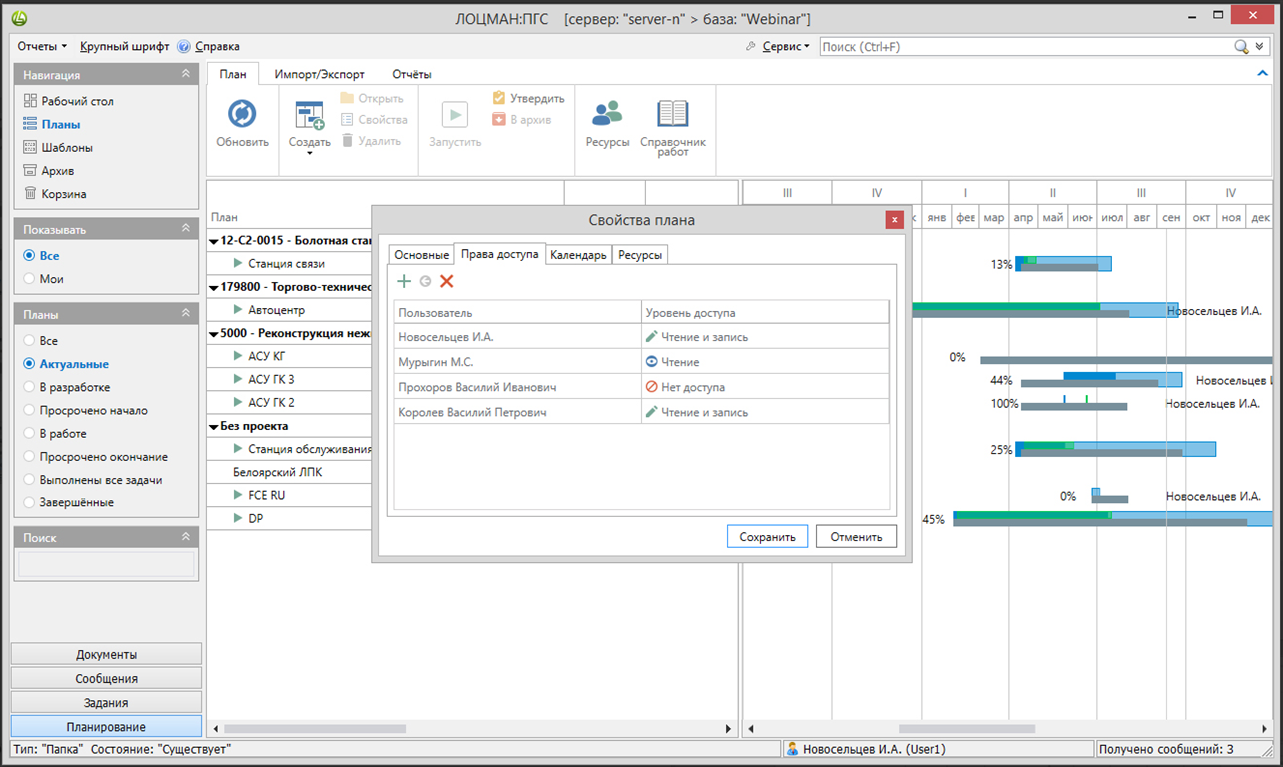The width and height of the screenshot is (1283, 767).
Task: Open Сервис dropdown menu
Action: coord(786,46)
